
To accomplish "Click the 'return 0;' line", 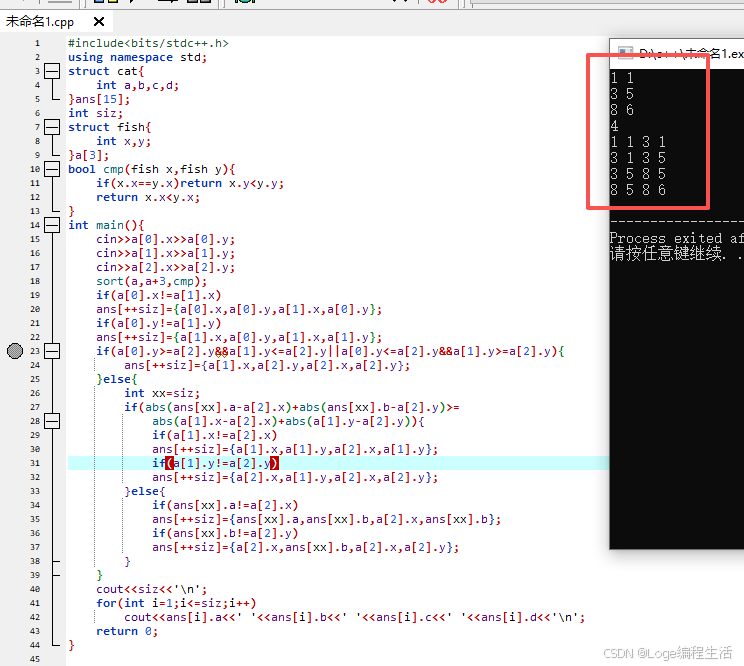I will 127,631.
